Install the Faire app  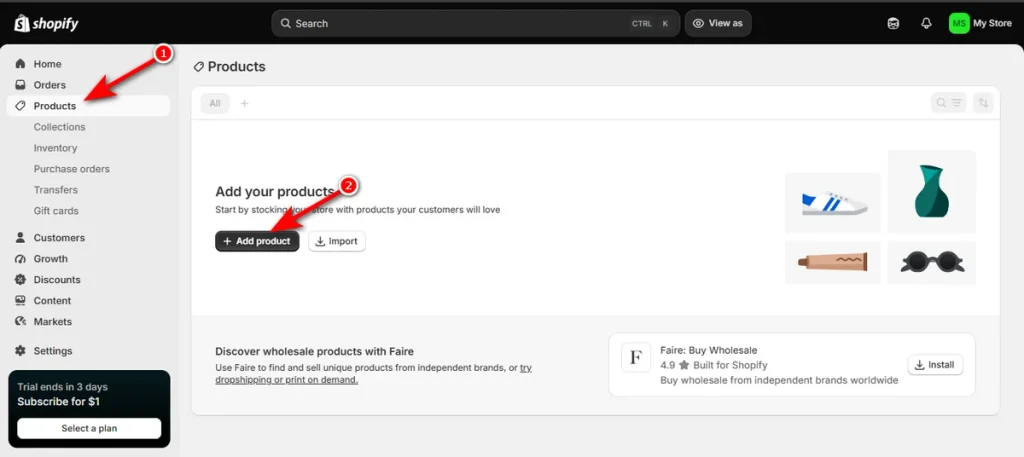tap(935, 365)
